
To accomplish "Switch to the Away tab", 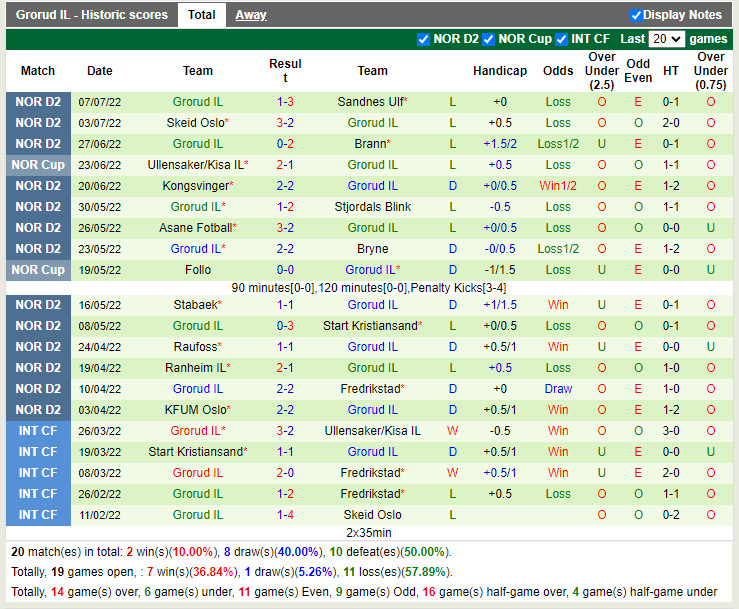I will [251, 15].
